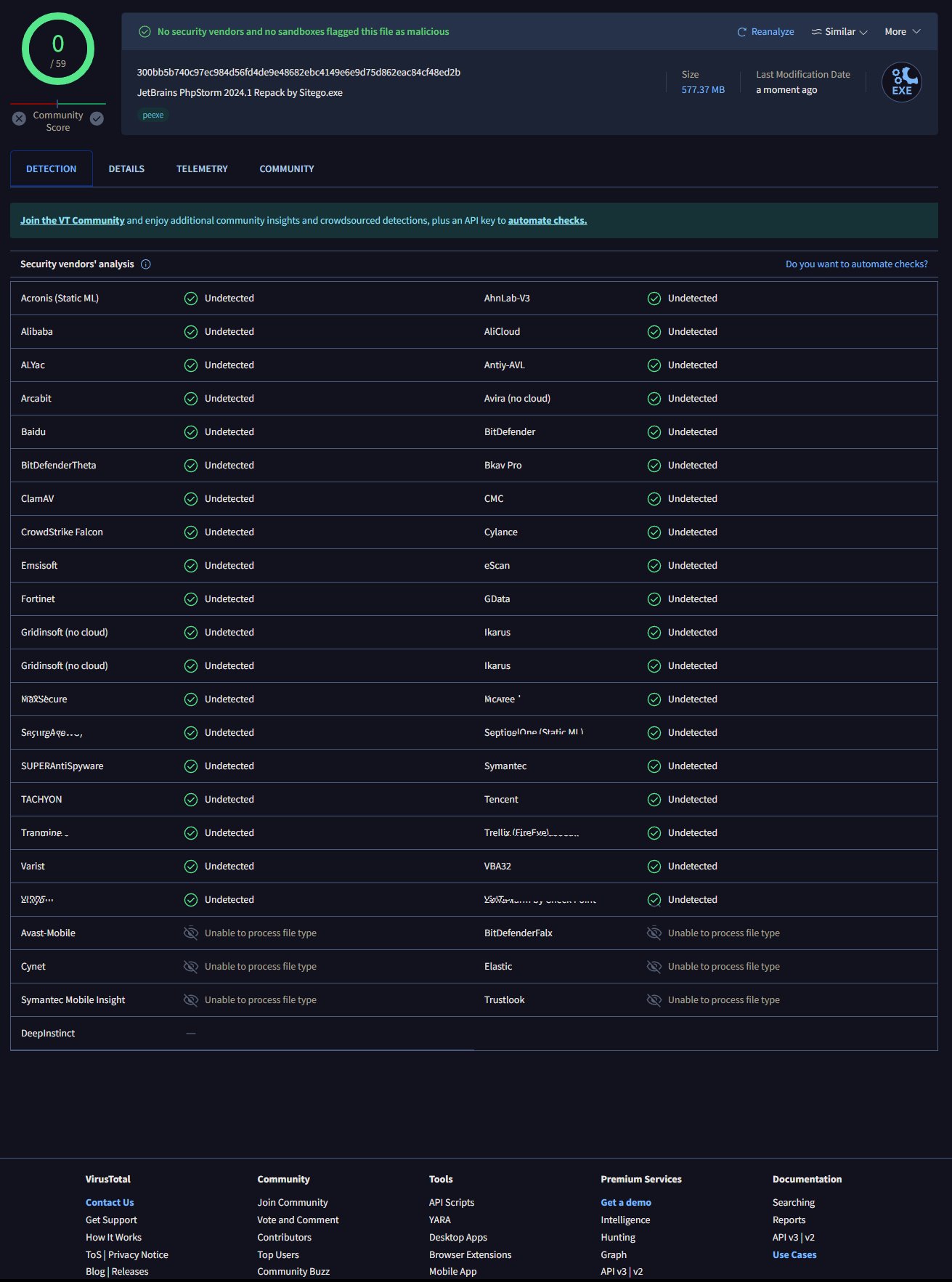The image size is (952, 1282).
Task: Open Vote and Comment footer link
Action: 298,1220
